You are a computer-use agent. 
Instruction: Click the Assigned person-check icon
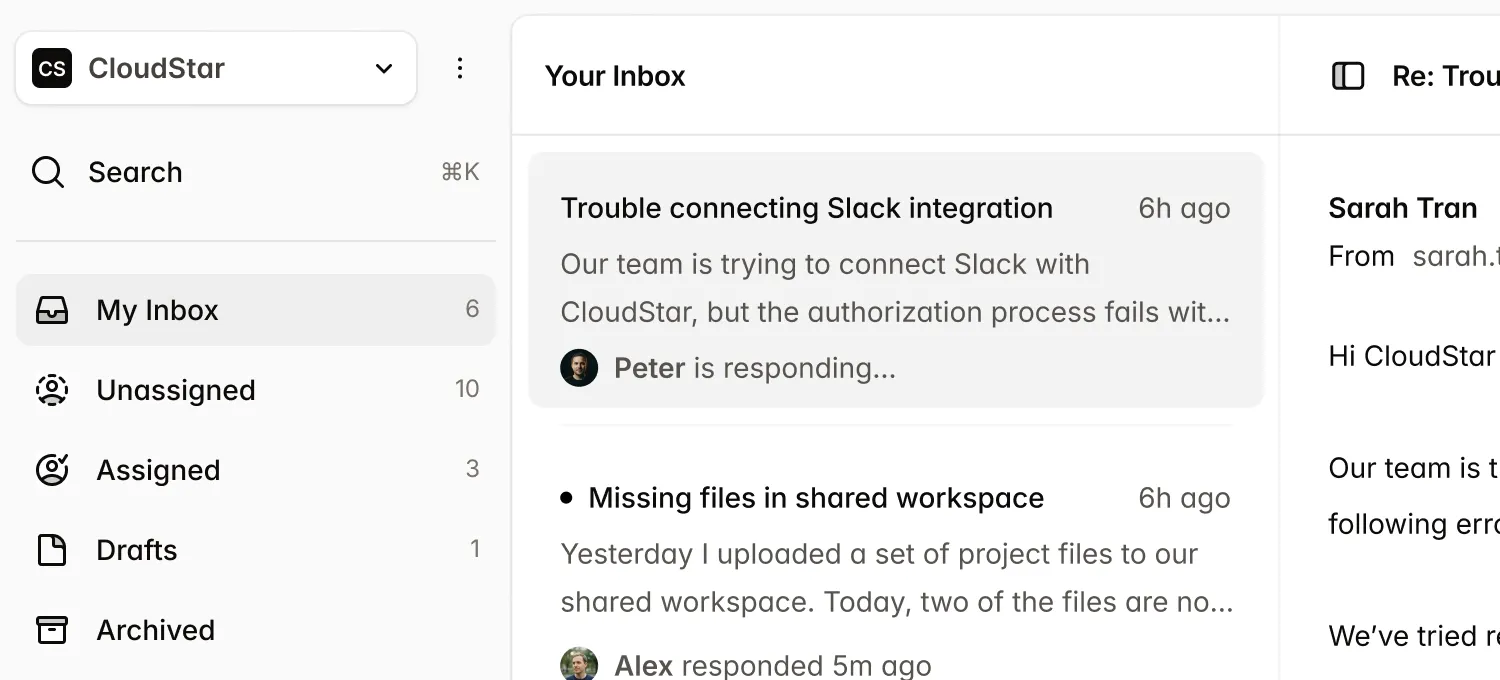coord(52,470)
